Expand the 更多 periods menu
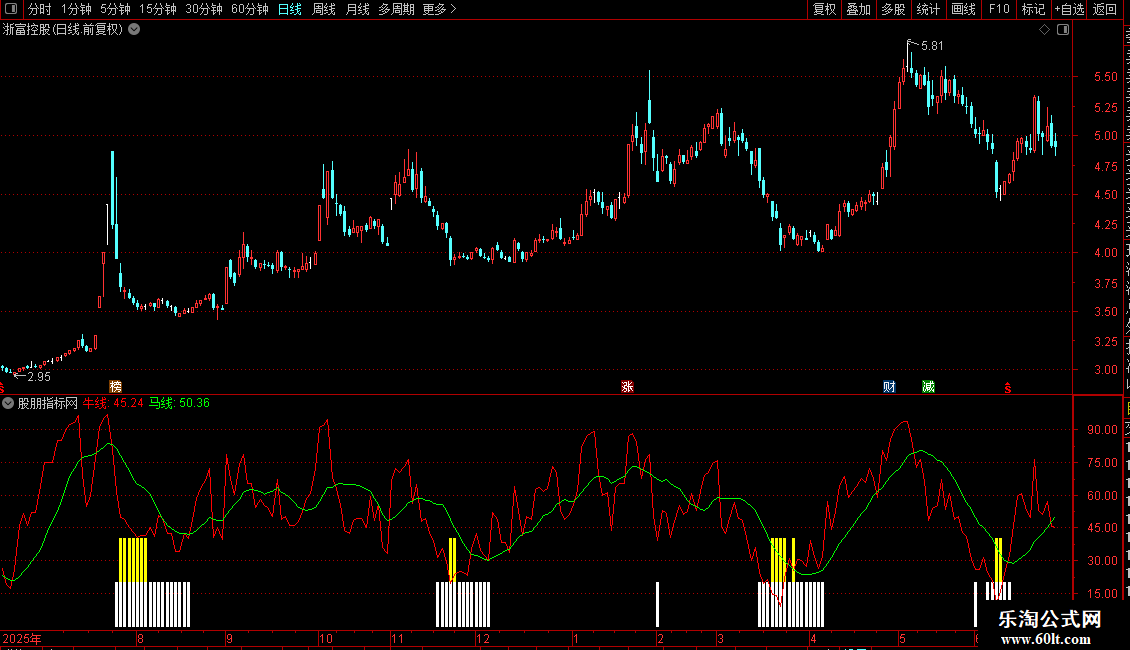The height and width of the screenshot is (650, 1130). (439, 9)
